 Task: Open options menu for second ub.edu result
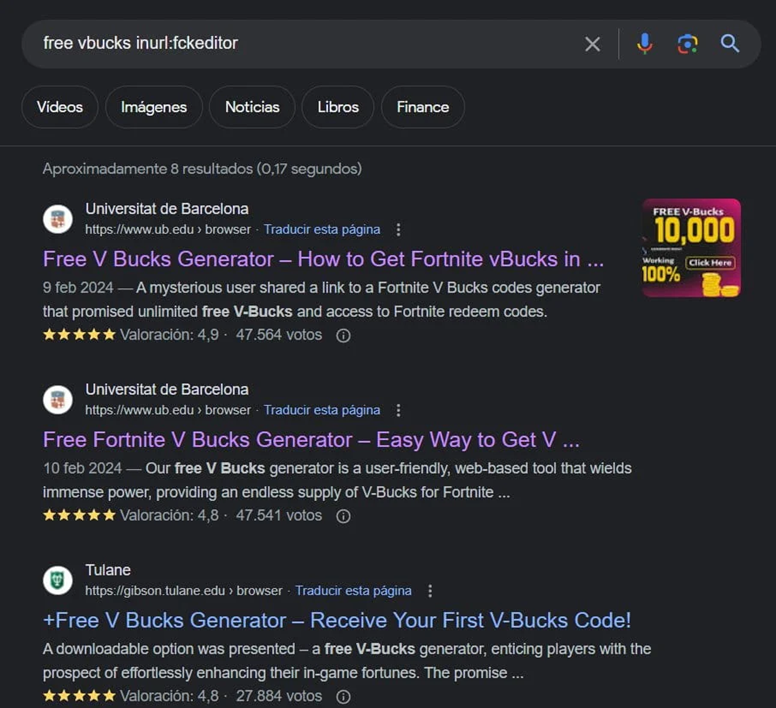[398, 410]
